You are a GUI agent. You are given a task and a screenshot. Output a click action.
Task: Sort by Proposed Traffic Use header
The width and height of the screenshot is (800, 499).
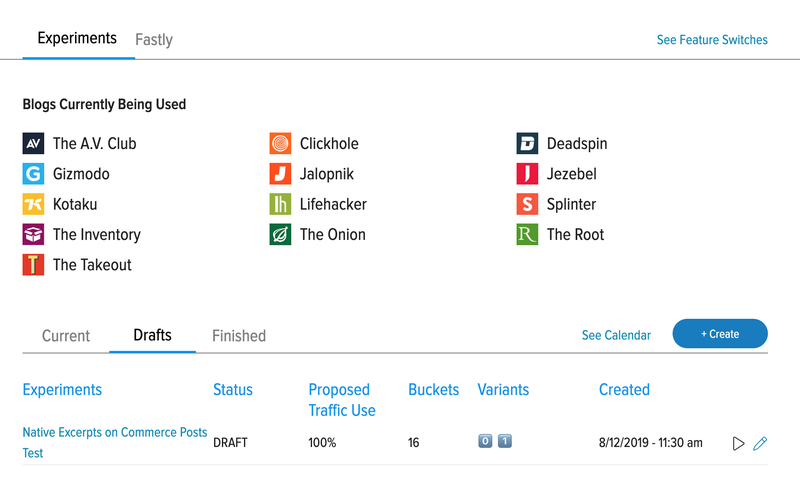(x=342, y=400)
